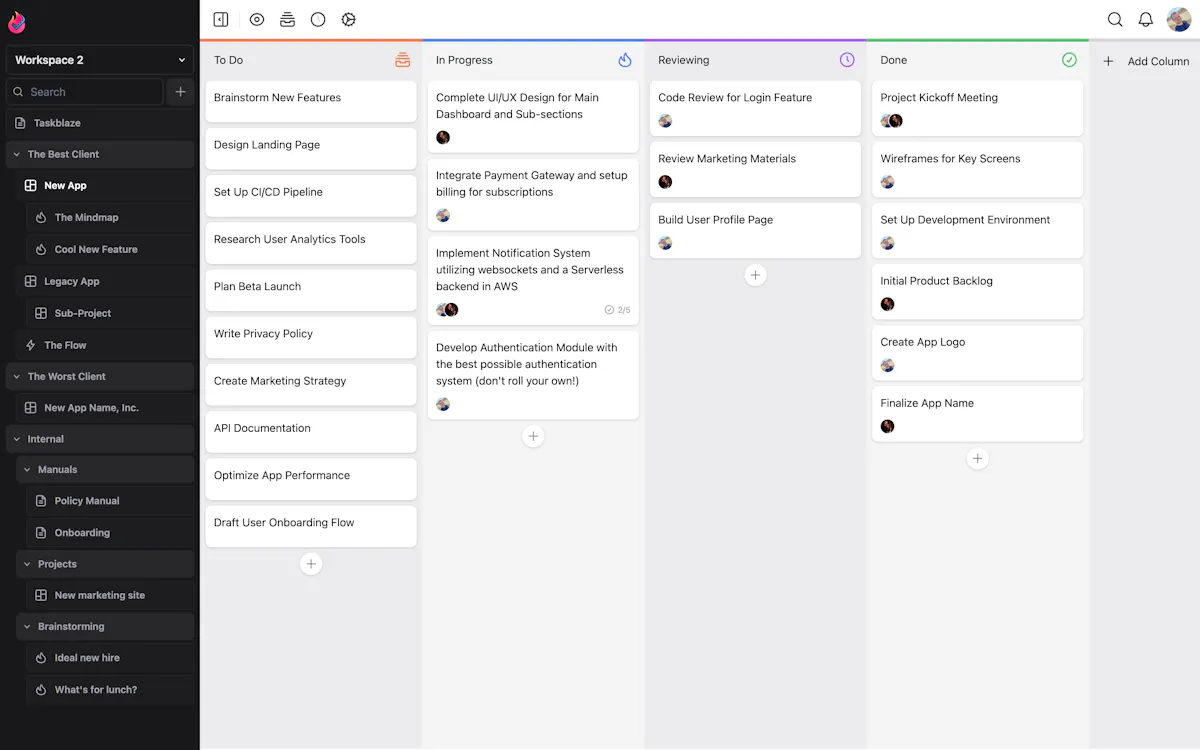Click the Reviewing column clock icon
This screenshot has height=750, width=1200.
click(847, 60)
